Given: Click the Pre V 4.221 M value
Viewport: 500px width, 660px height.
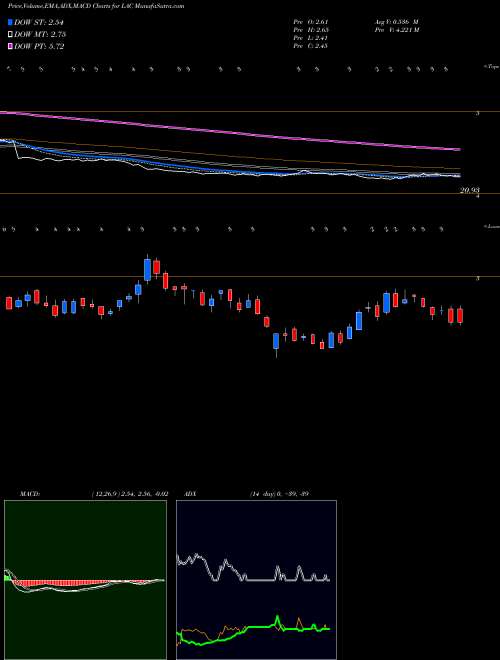Looking at the screenshot, I should pyautogui.click(x=396, y=30).
